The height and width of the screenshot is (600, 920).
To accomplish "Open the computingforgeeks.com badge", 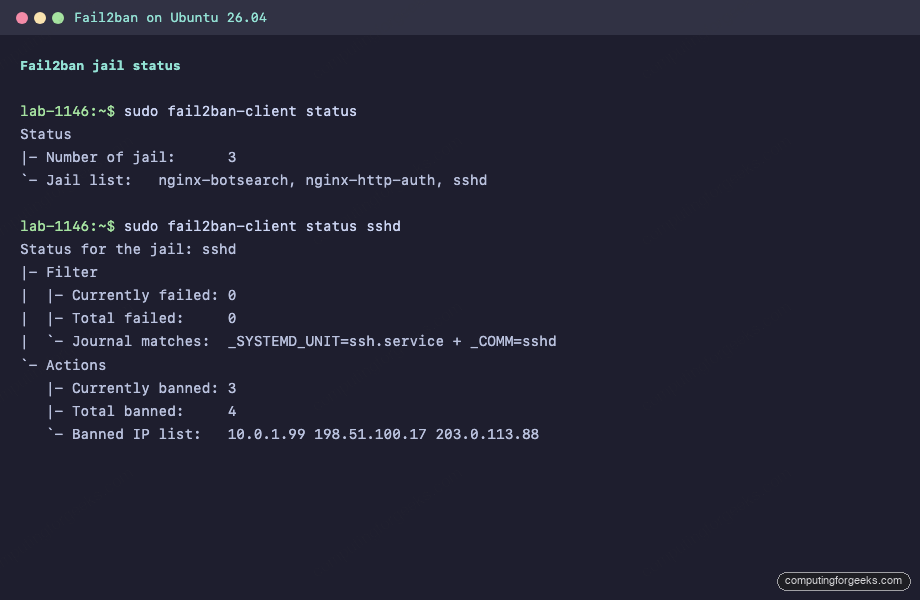I will (x=844, y=581).
